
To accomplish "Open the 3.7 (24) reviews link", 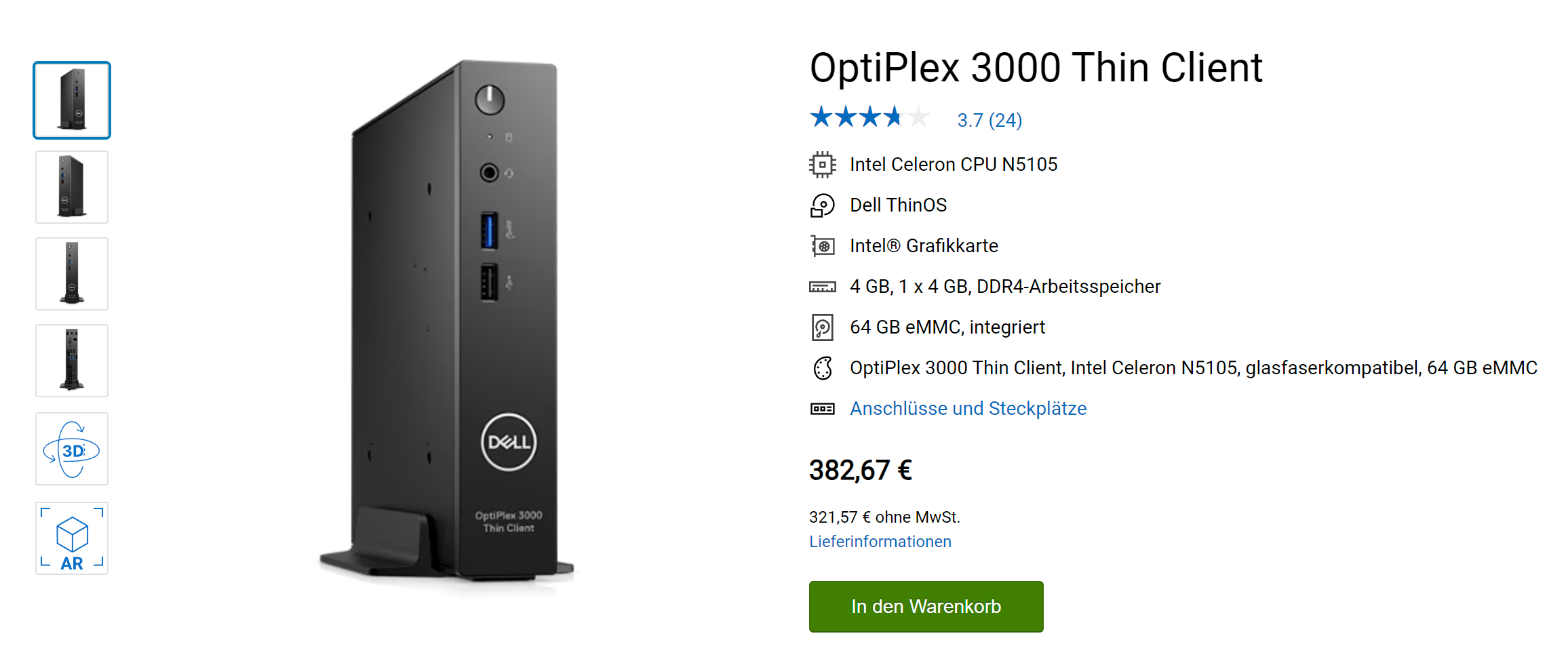I will point(989,120).
